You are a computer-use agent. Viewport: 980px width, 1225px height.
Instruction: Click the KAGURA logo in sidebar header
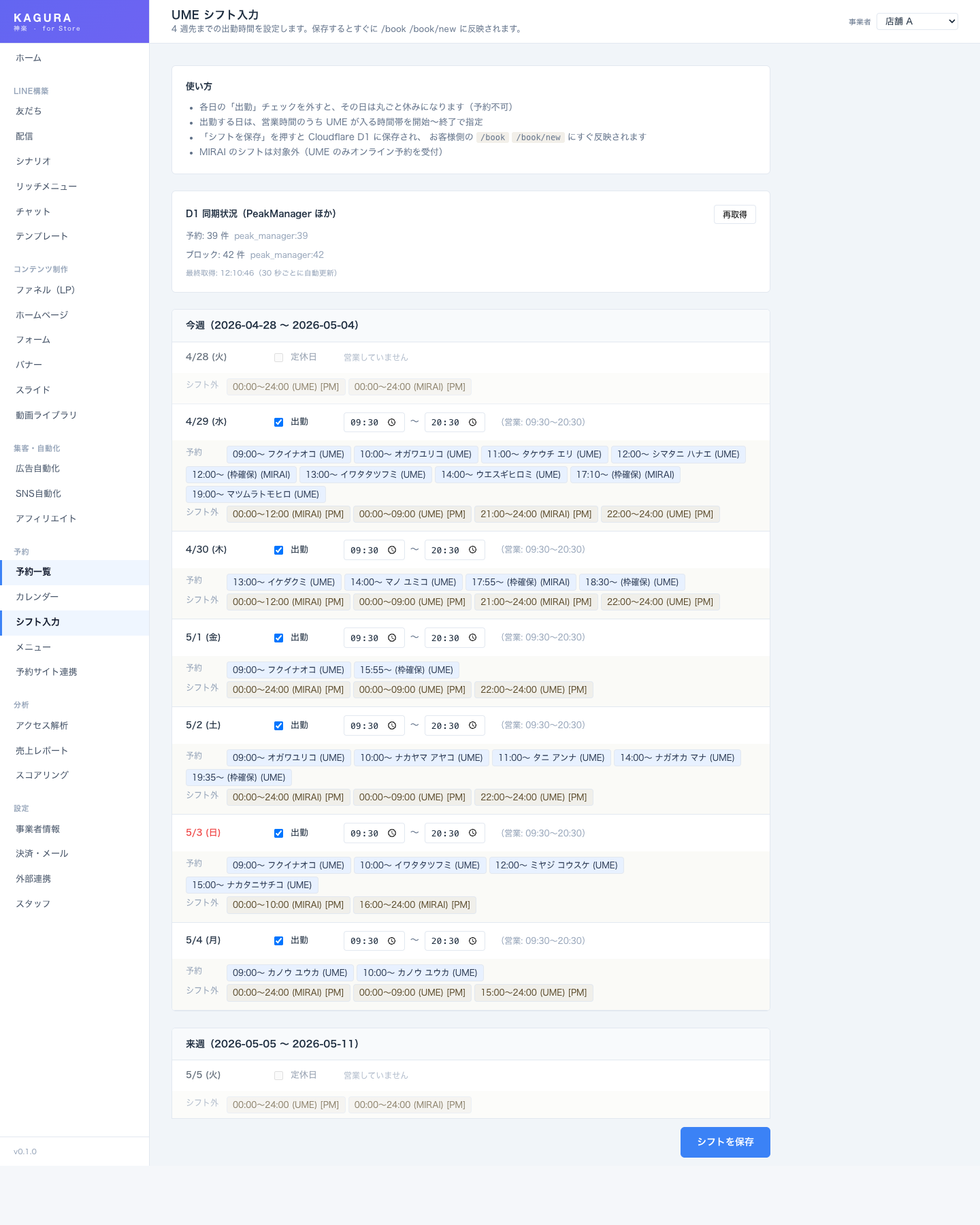pyautogui.click(x=43, y=18)
